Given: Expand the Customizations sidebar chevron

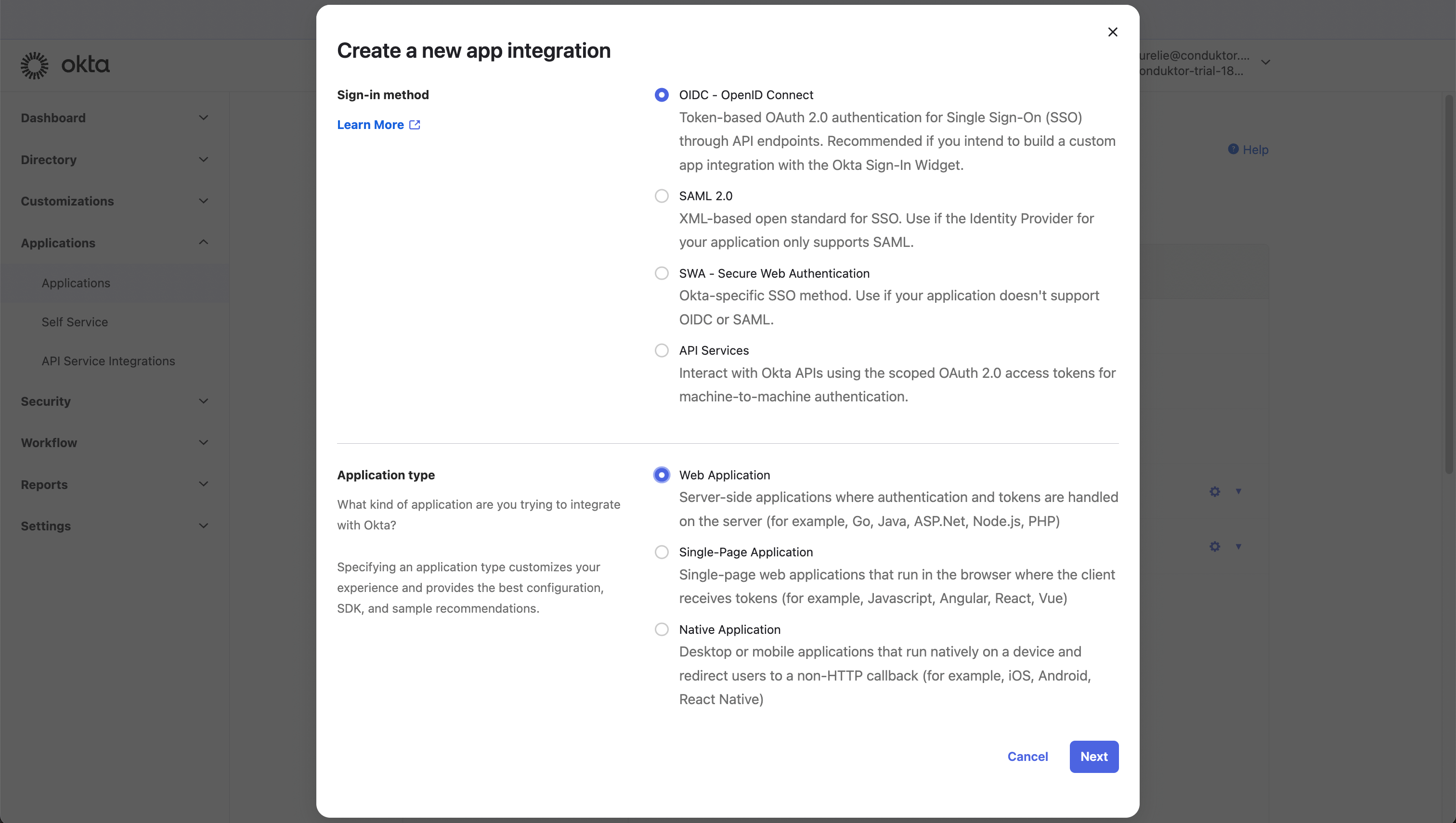Looking at the screenshot, I should 204,201.
